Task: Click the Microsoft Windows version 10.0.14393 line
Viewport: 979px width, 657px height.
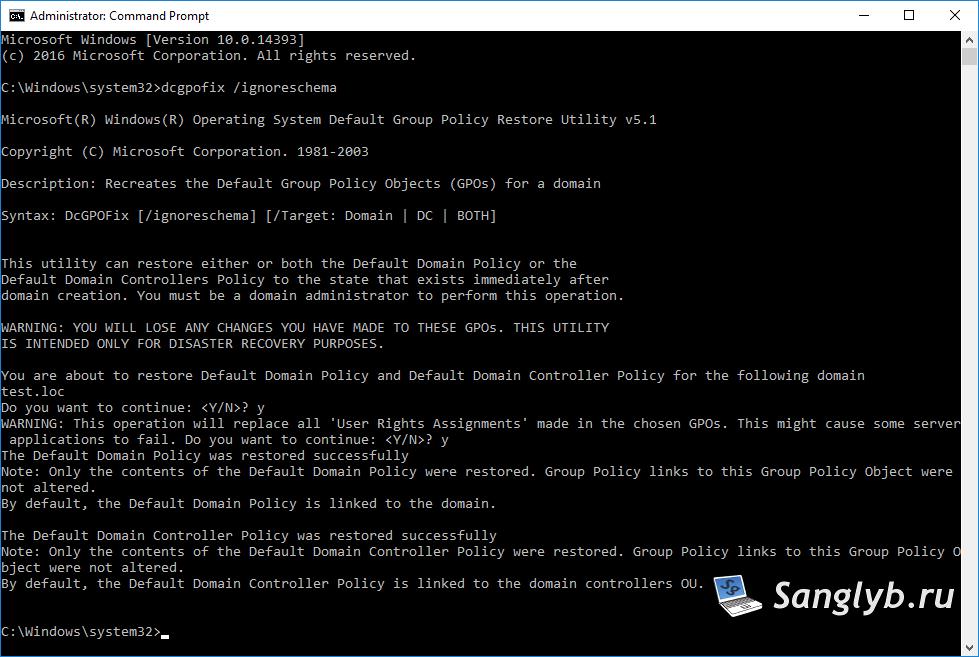Action: tap(153, 39)
